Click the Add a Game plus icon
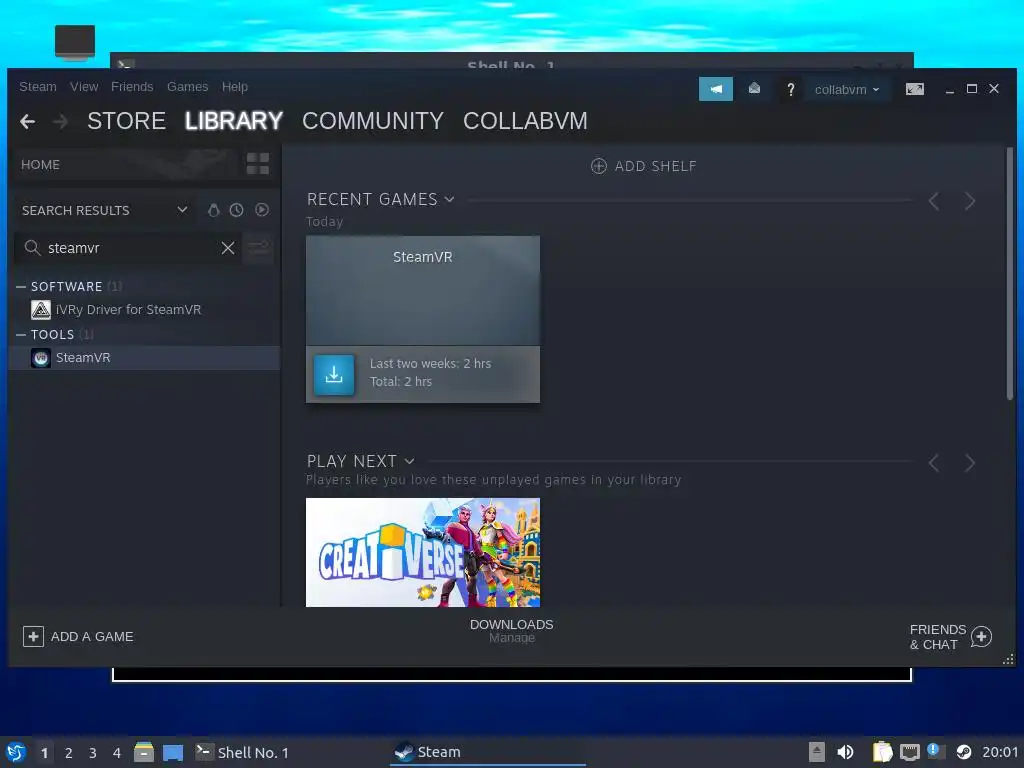This screenshot has height=768, width=1024. pyautogui.click(x=33, y=636)
